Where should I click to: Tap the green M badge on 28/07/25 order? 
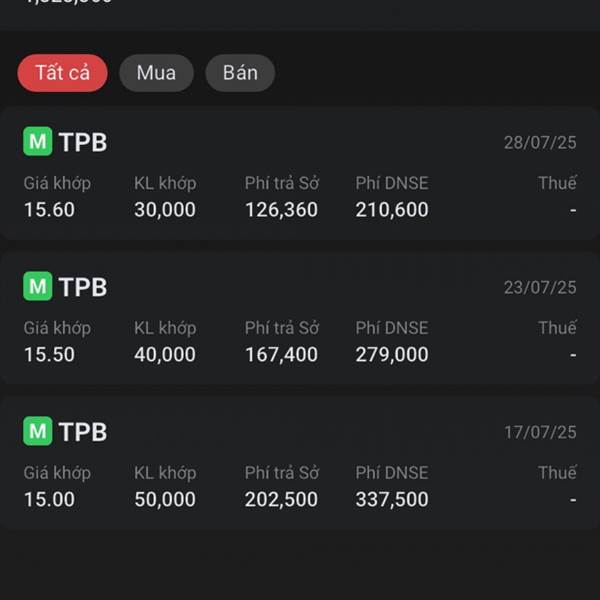pyautogui.click(x=38, y=141)
